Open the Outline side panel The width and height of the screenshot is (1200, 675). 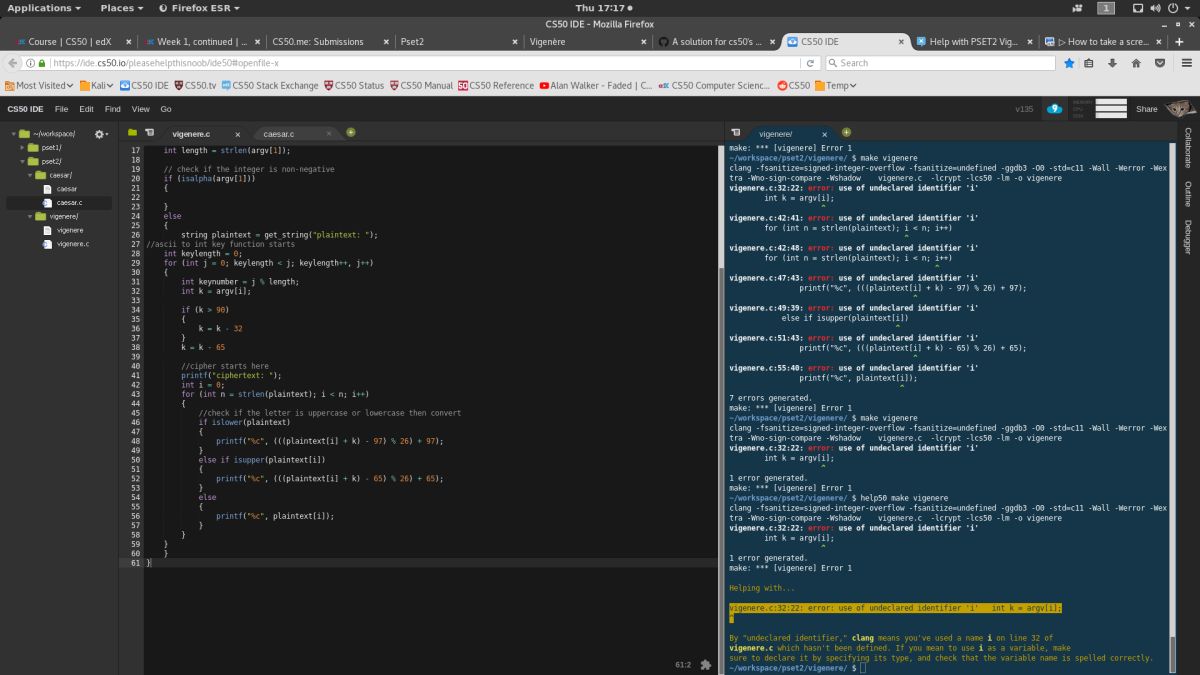click(x=1188, y=193)
